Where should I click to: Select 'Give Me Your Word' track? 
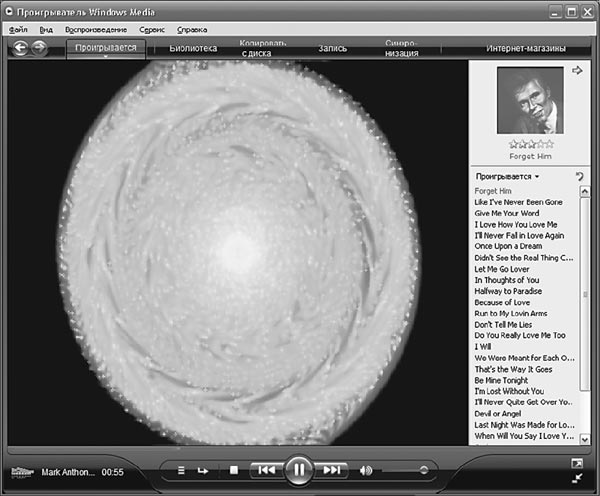pos(507,213)
